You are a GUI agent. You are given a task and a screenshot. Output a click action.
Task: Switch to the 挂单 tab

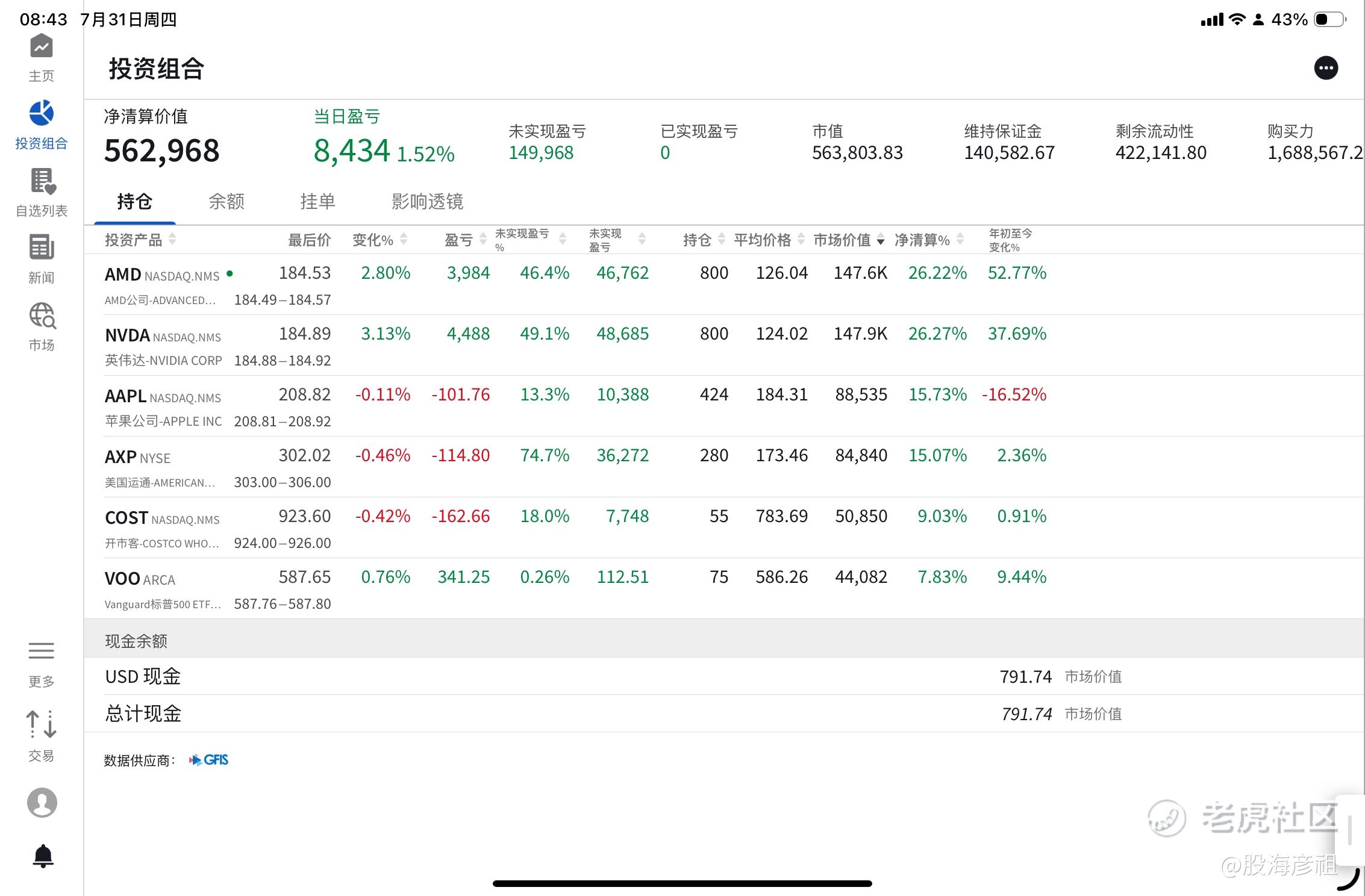[x=317, y=202]
